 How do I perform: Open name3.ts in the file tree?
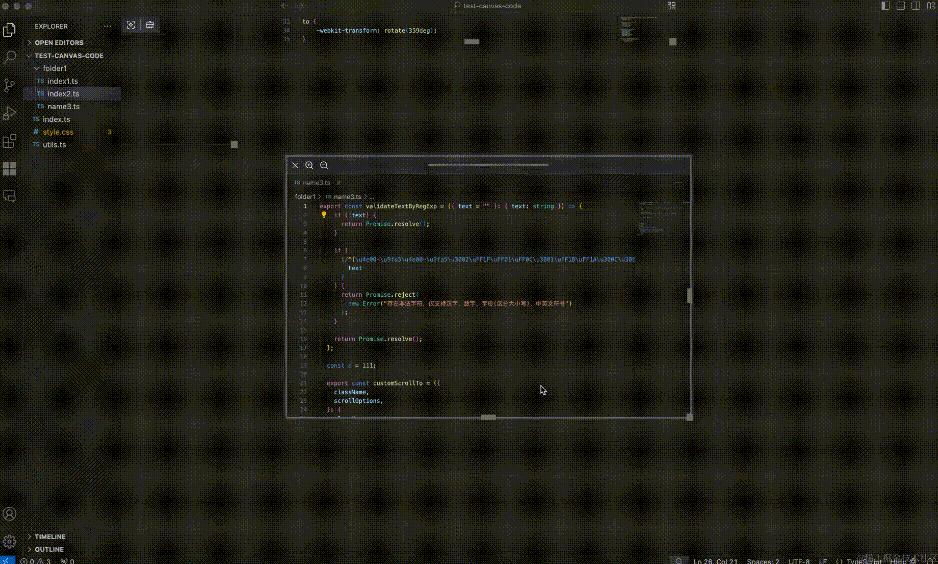63,106
